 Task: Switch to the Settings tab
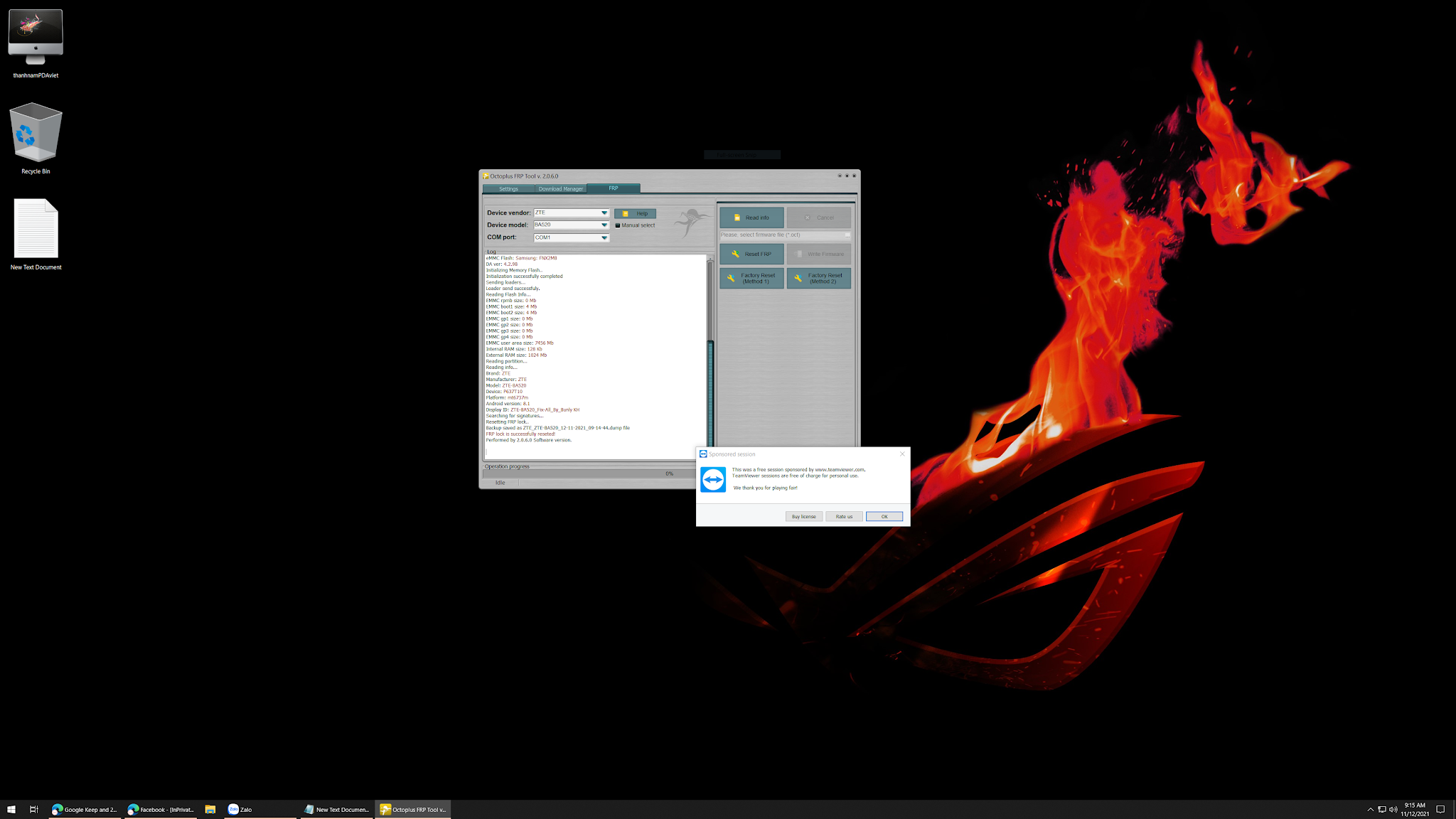(508, 188)
